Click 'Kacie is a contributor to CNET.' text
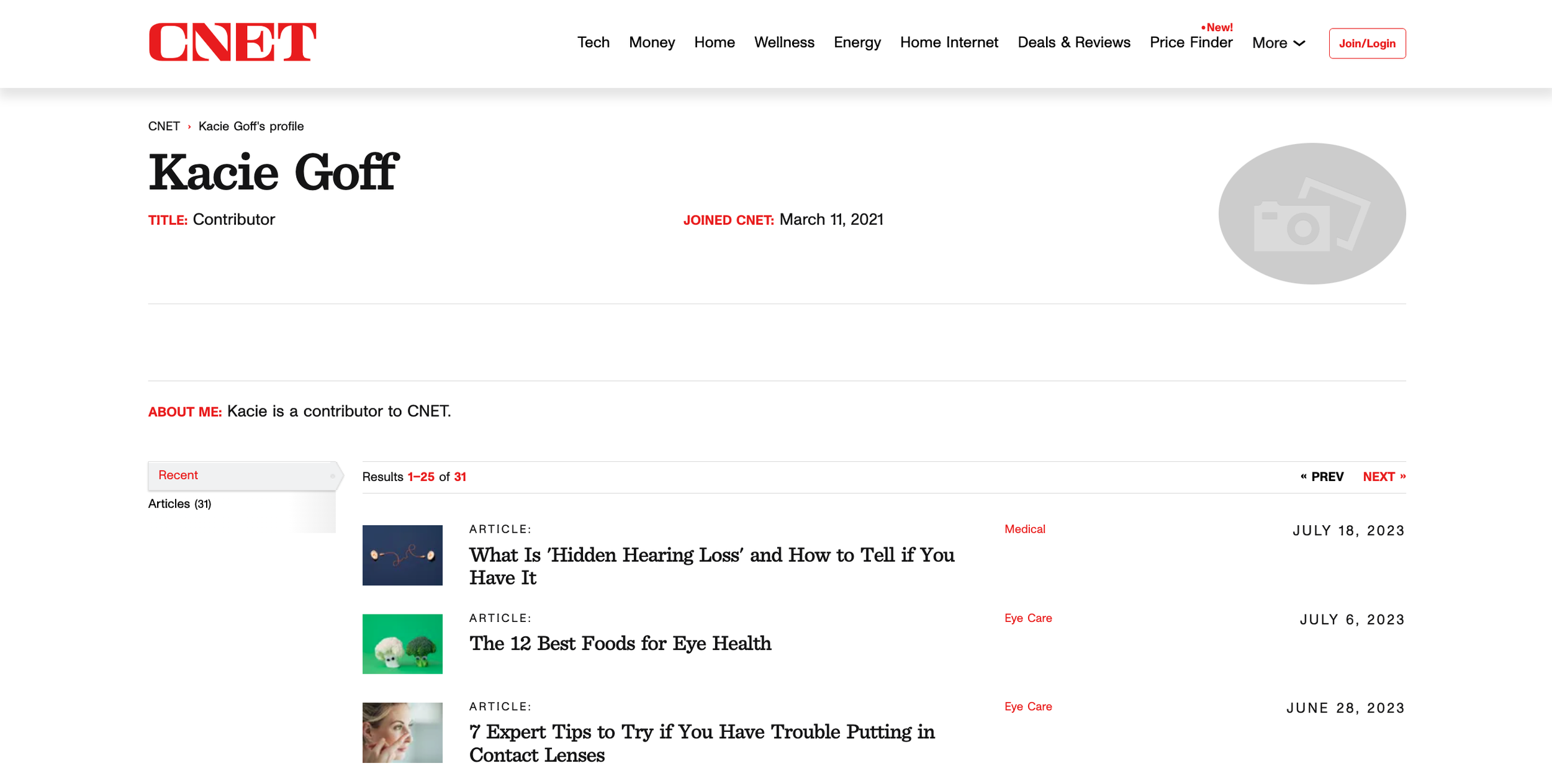Screen dimensions: 1552x784 point(339,411)
